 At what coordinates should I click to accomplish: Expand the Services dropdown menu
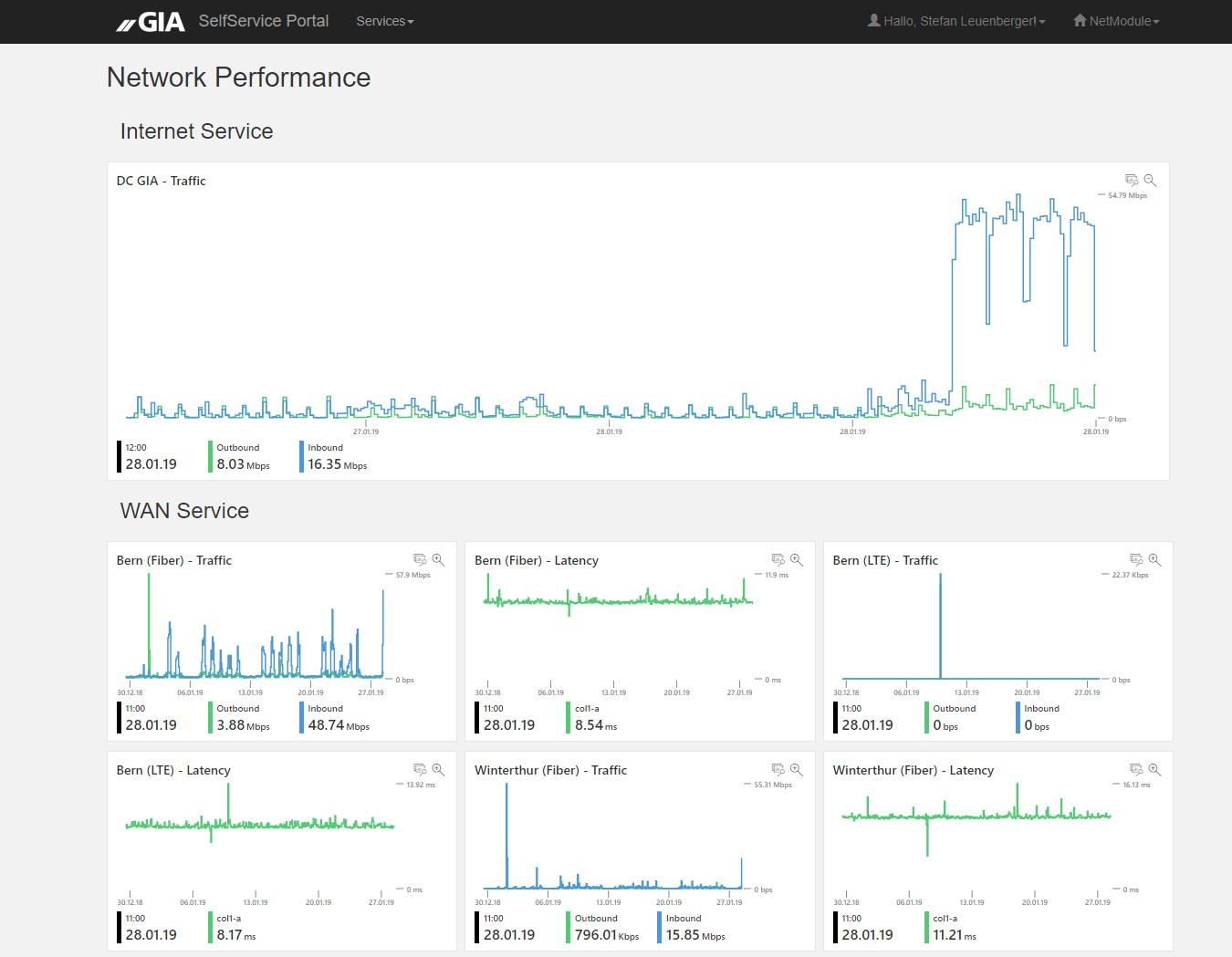pyautogui.click(x=384, y=21)
